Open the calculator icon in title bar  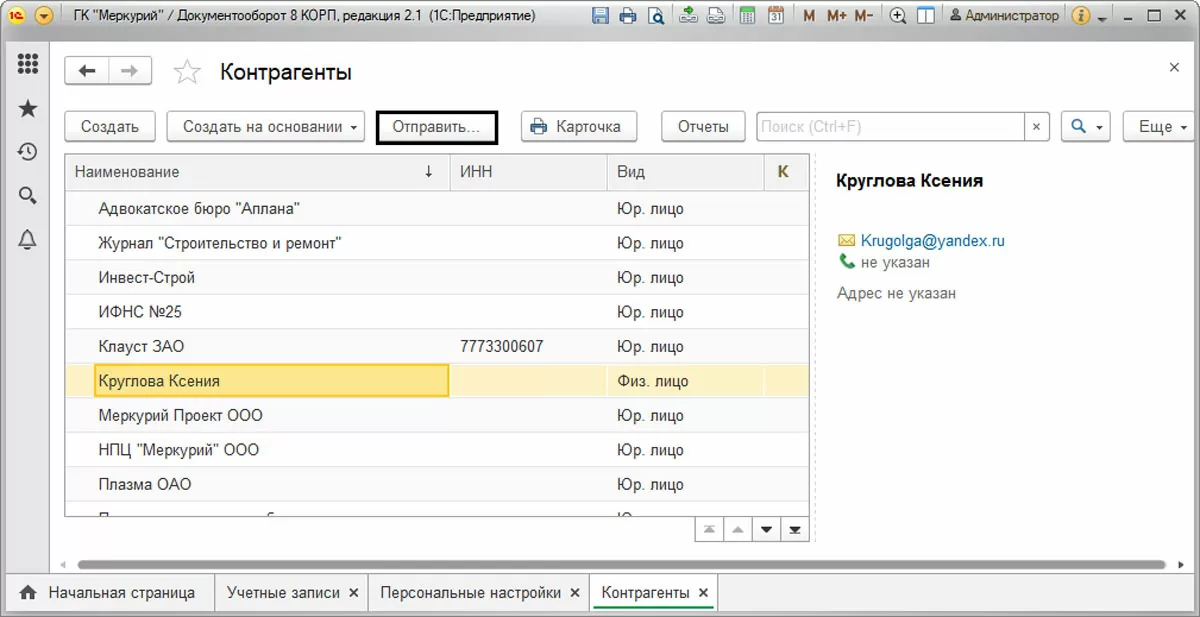click(748, 16)
